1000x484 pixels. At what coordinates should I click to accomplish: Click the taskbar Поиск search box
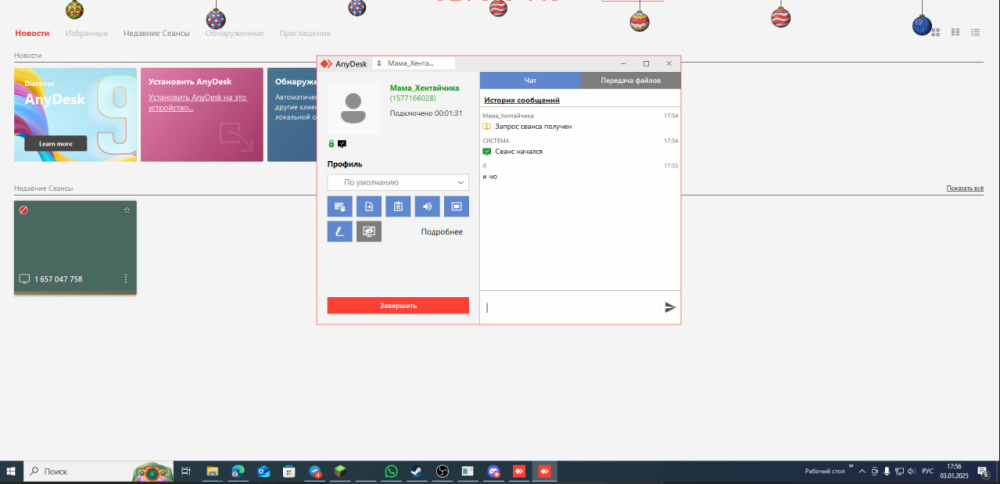(x=99, y=472)
